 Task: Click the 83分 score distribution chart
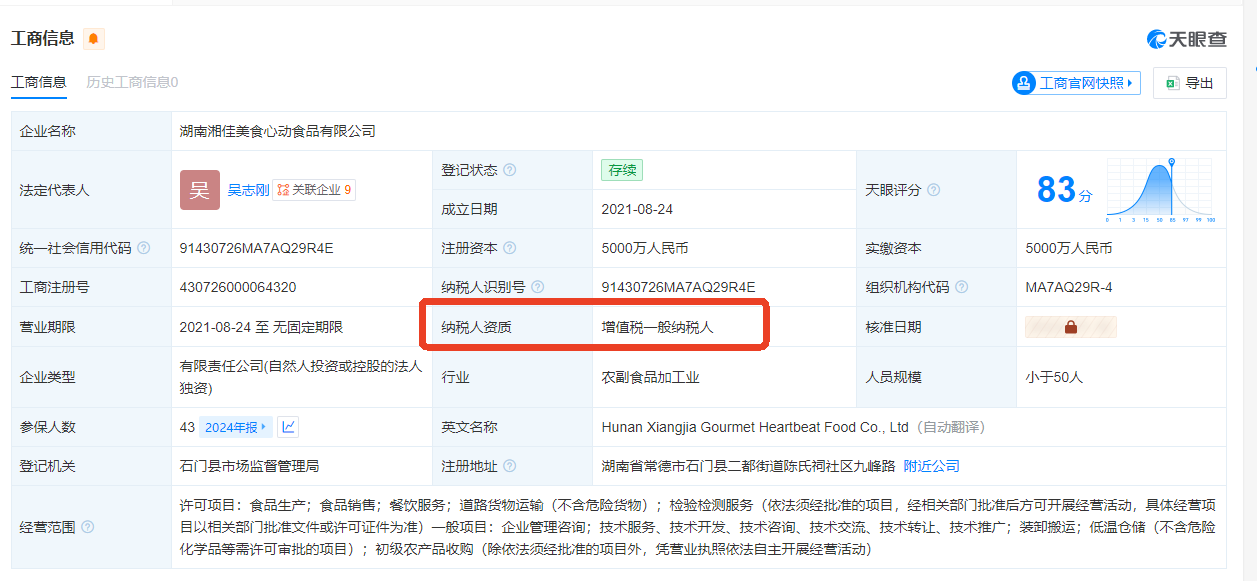[1159, 190]
